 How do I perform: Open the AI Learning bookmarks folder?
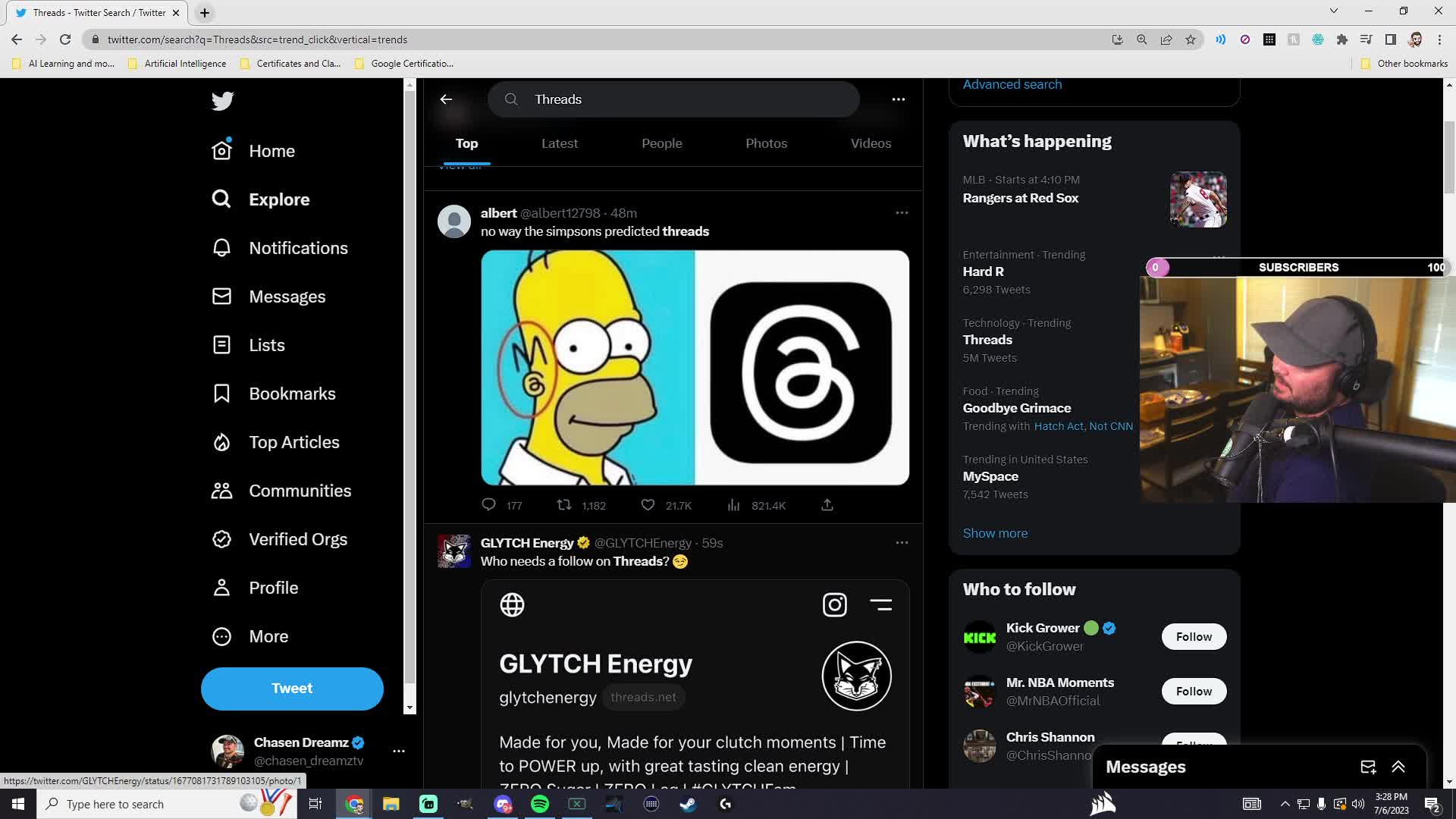[x=64, y=64]
